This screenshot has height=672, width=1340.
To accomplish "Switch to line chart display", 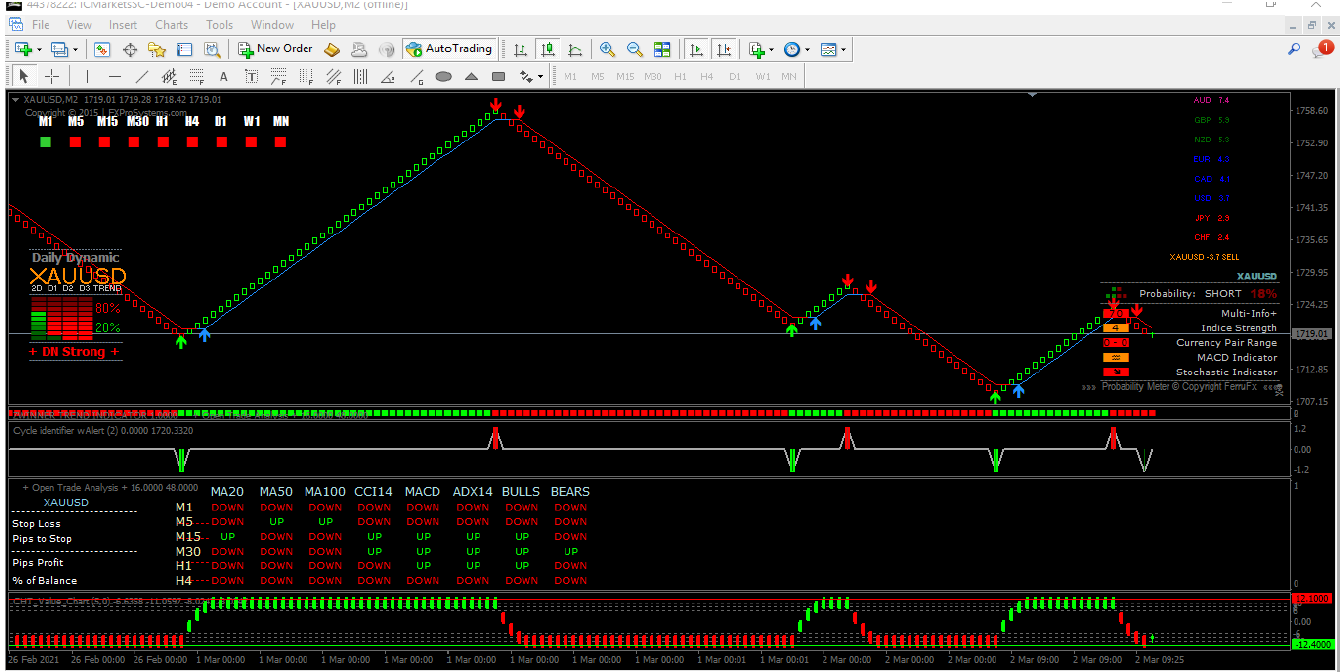I will [575, 49].
